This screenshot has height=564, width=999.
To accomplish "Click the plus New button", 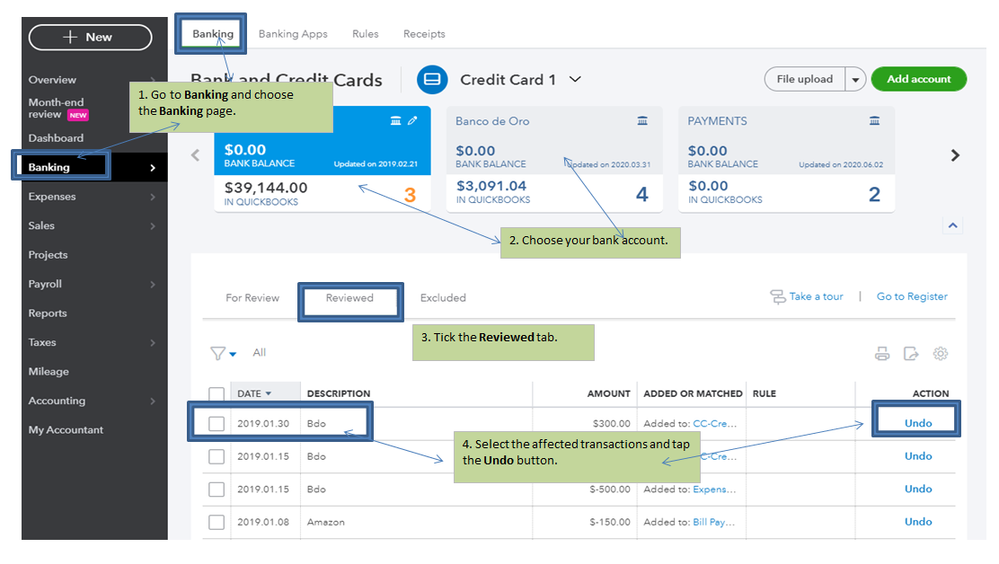I will click(90, 37).
